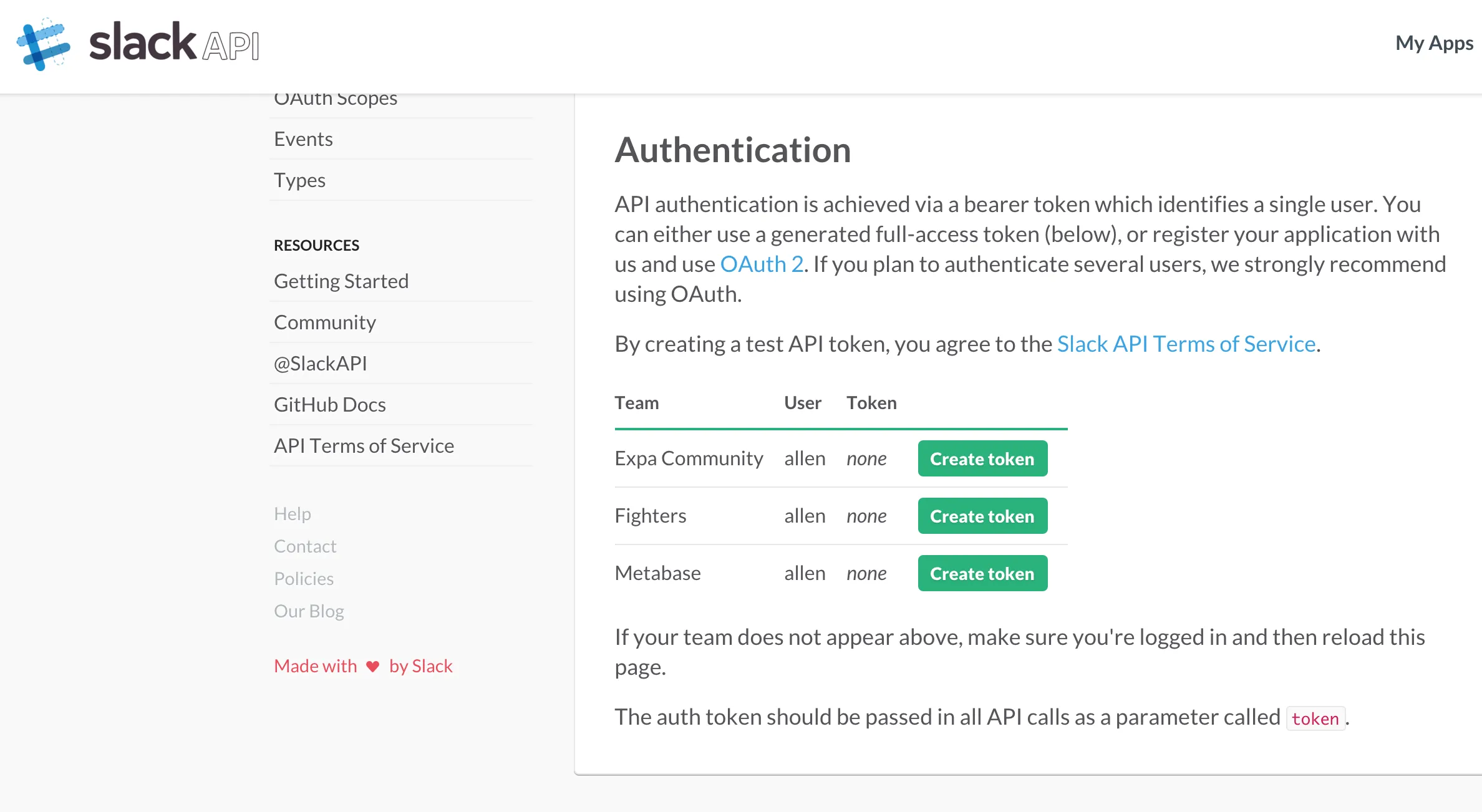Open API Terms of Service sidebar link
Image resolution: width=1482 pixels, height=812 pixels.
click(x=364, y=445)
